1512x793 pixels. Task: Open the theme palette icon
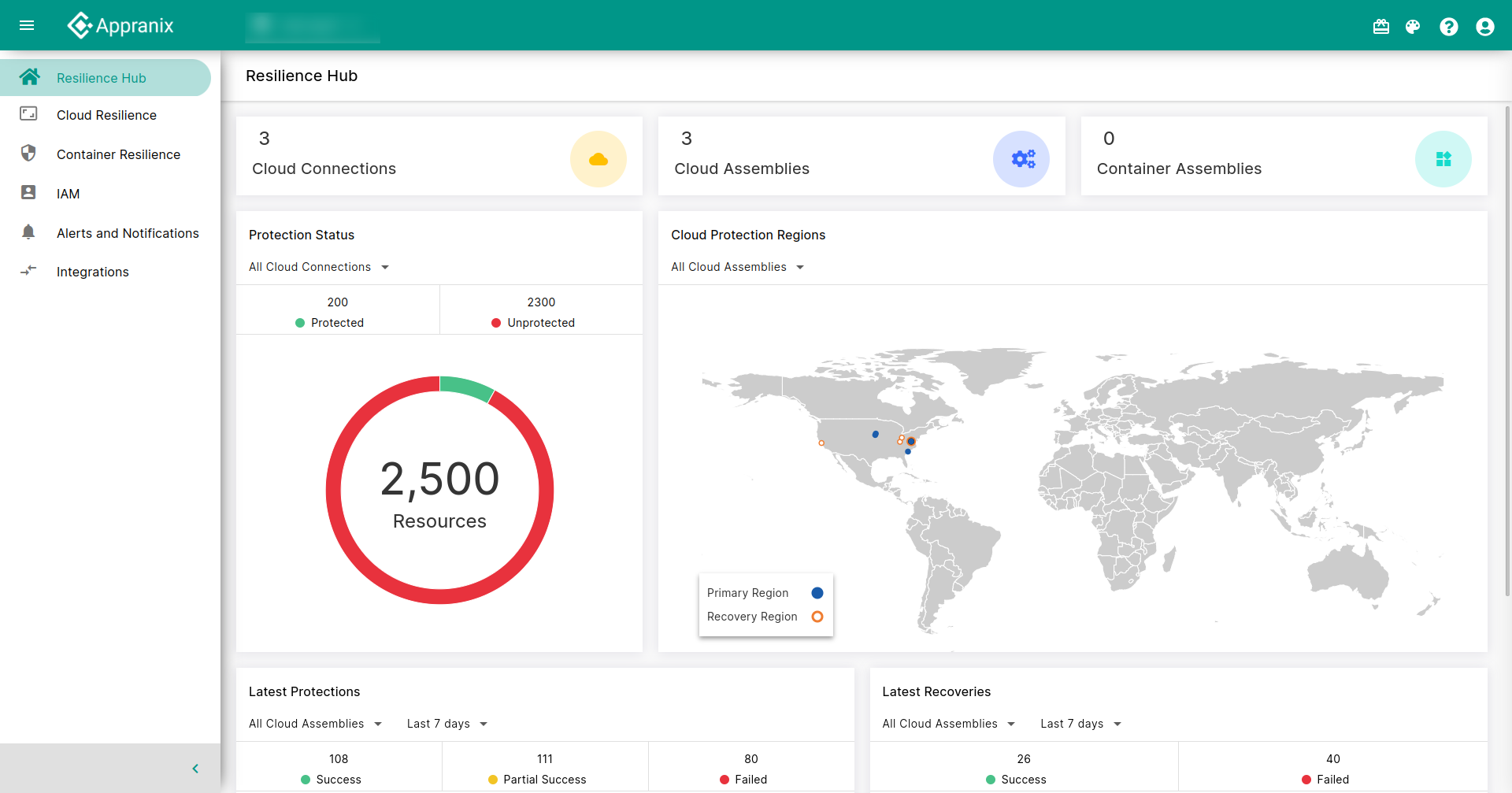(x=1413, y=27)
